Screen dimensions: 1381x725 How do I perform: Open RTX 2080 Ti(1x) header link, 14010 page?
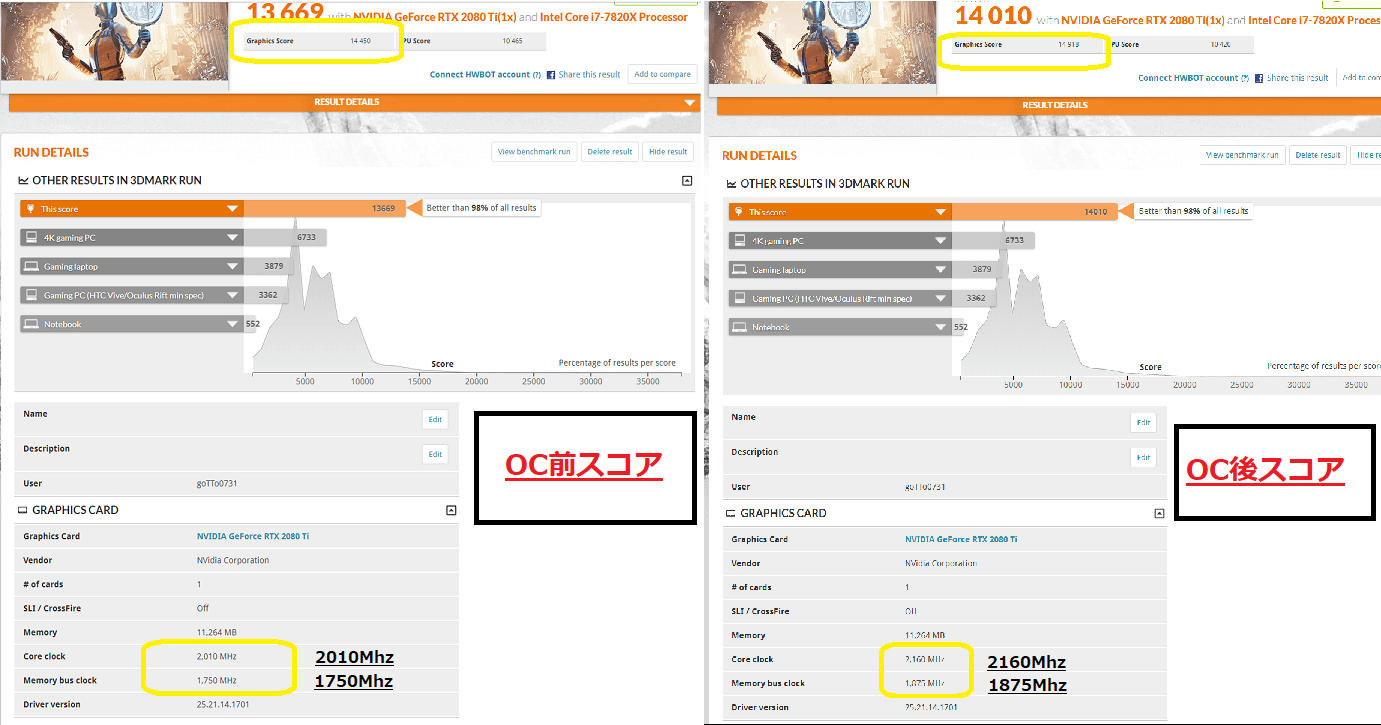click(x=1145, y=20)
